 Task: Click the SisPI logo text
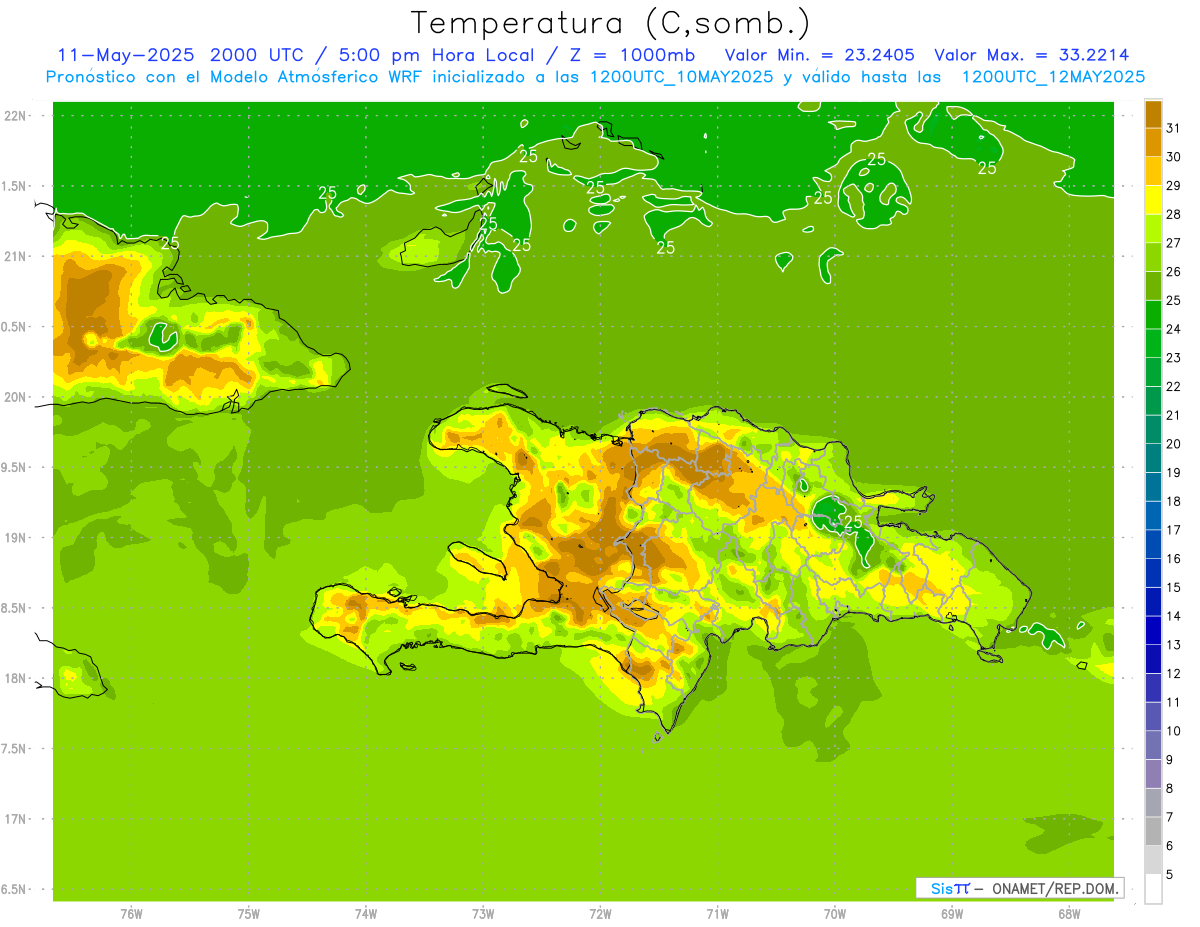coord(950,888)
